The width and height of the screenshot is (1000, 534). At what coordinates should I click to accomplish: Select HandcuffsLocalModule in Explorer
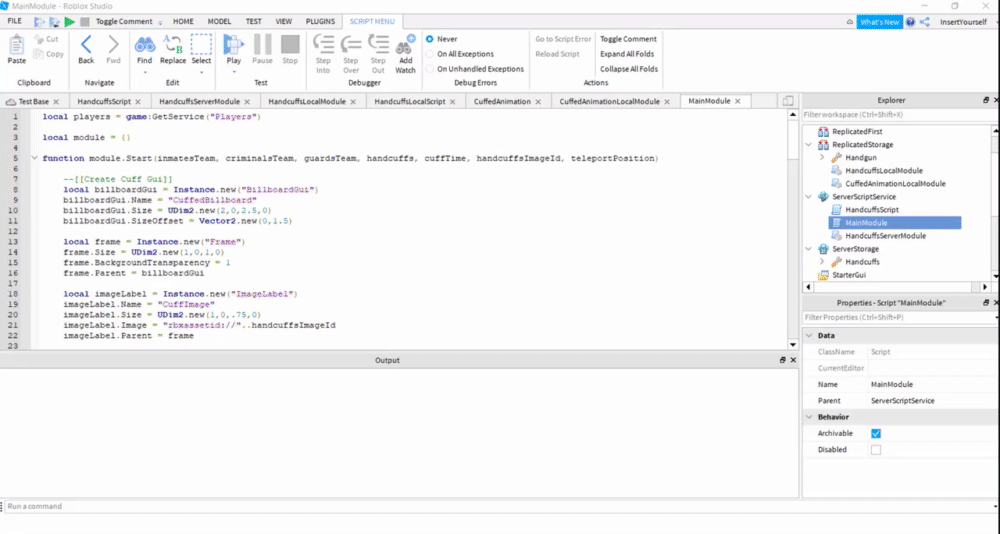883,170
